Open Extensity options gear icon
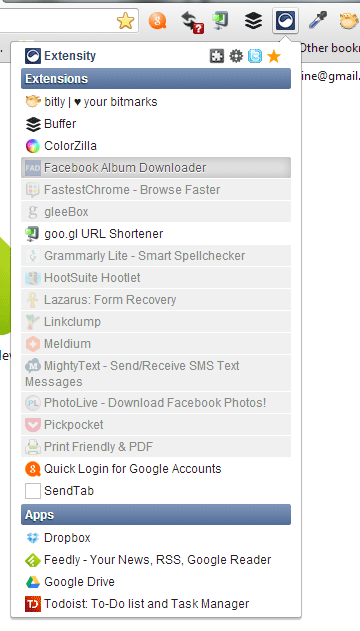This screenshot has height=631, width=360. point(236,56)
